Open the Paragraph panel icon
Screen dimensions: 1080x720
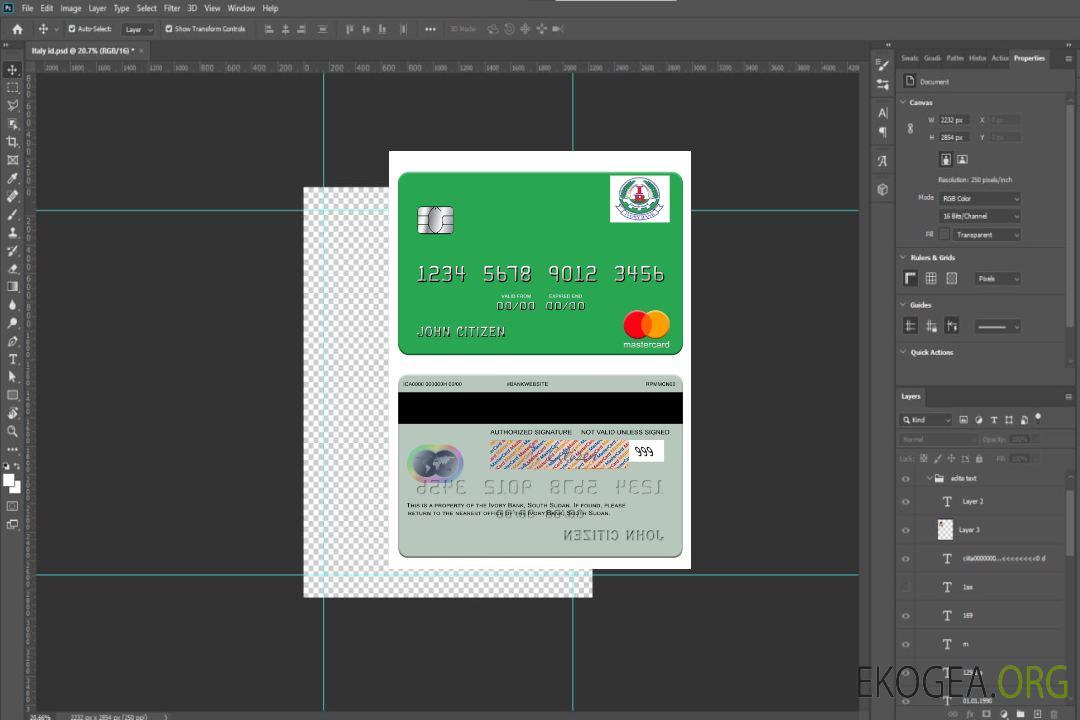[x=882, y=132]
